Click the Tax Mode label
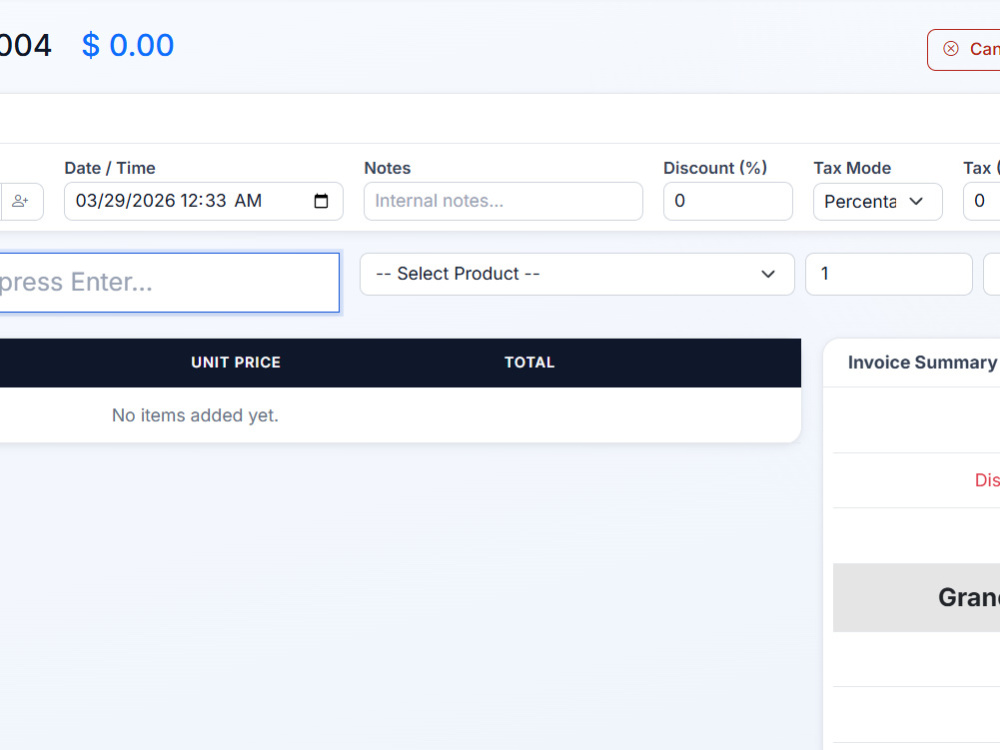The width and height of the screenshot is (1000, 750). pyautogui.click(x=852, y=168)
